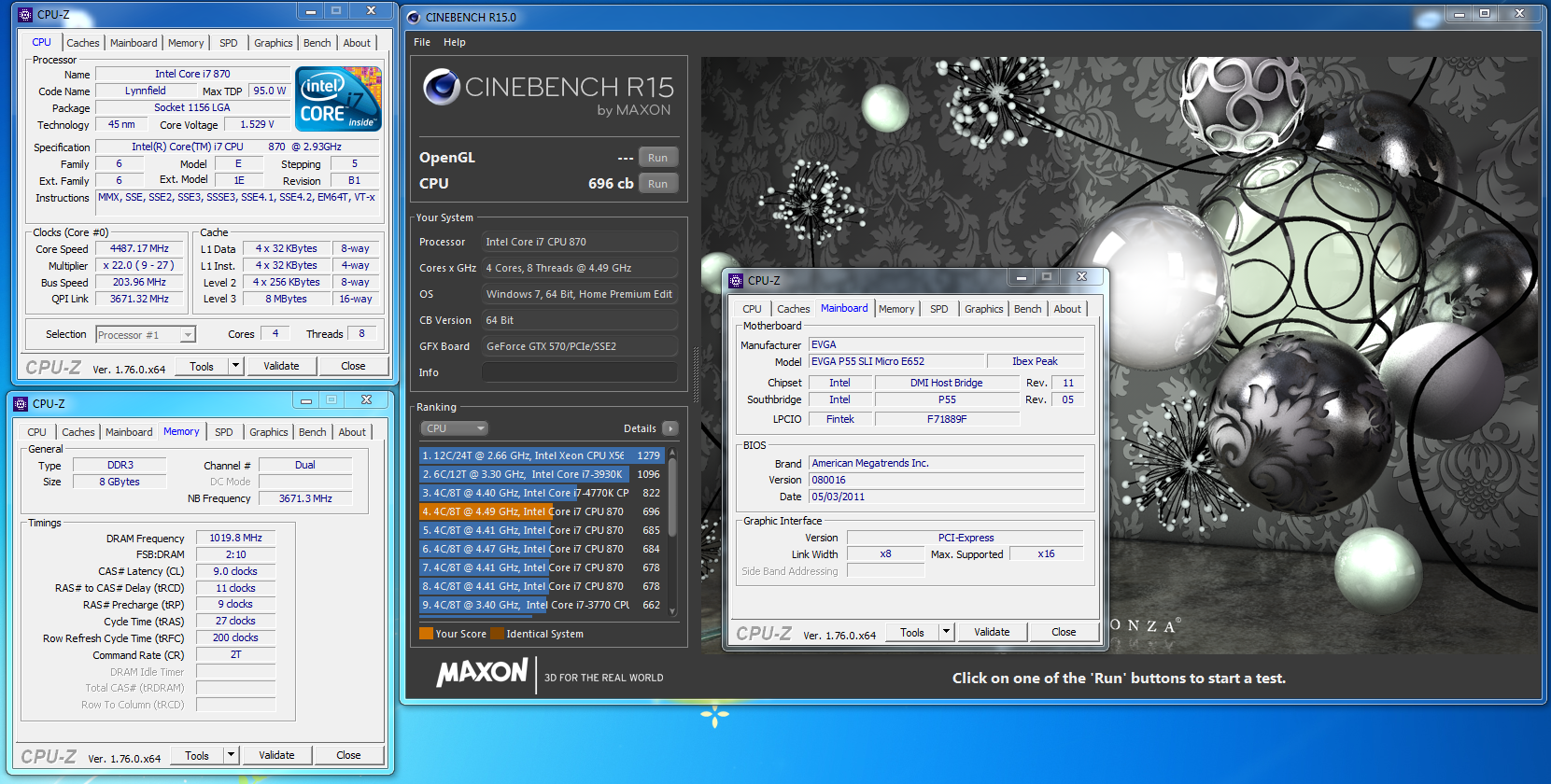Click the ranking list scrollbar up arrow
This screenshot has height=784, width=1551.
click(x=671, y=453)
